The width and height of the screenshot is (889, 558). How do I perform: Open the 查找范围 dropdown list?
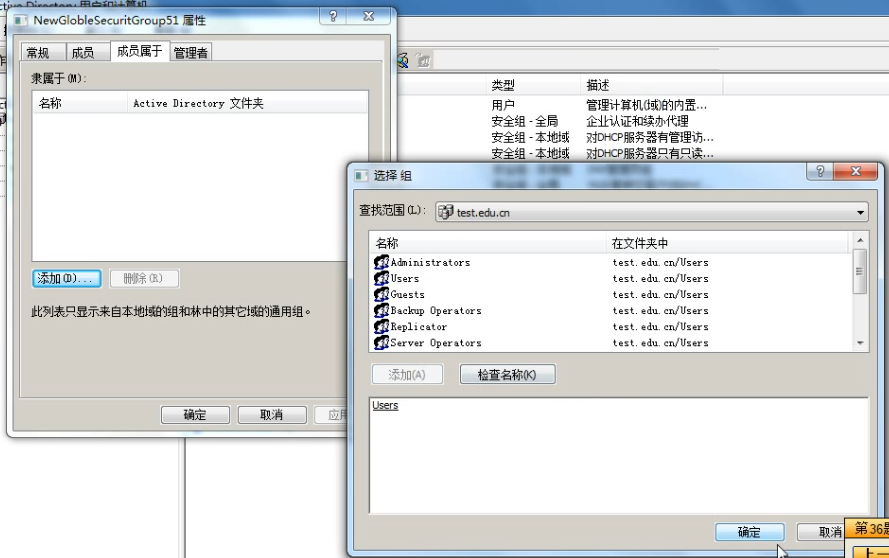point(861,213)
